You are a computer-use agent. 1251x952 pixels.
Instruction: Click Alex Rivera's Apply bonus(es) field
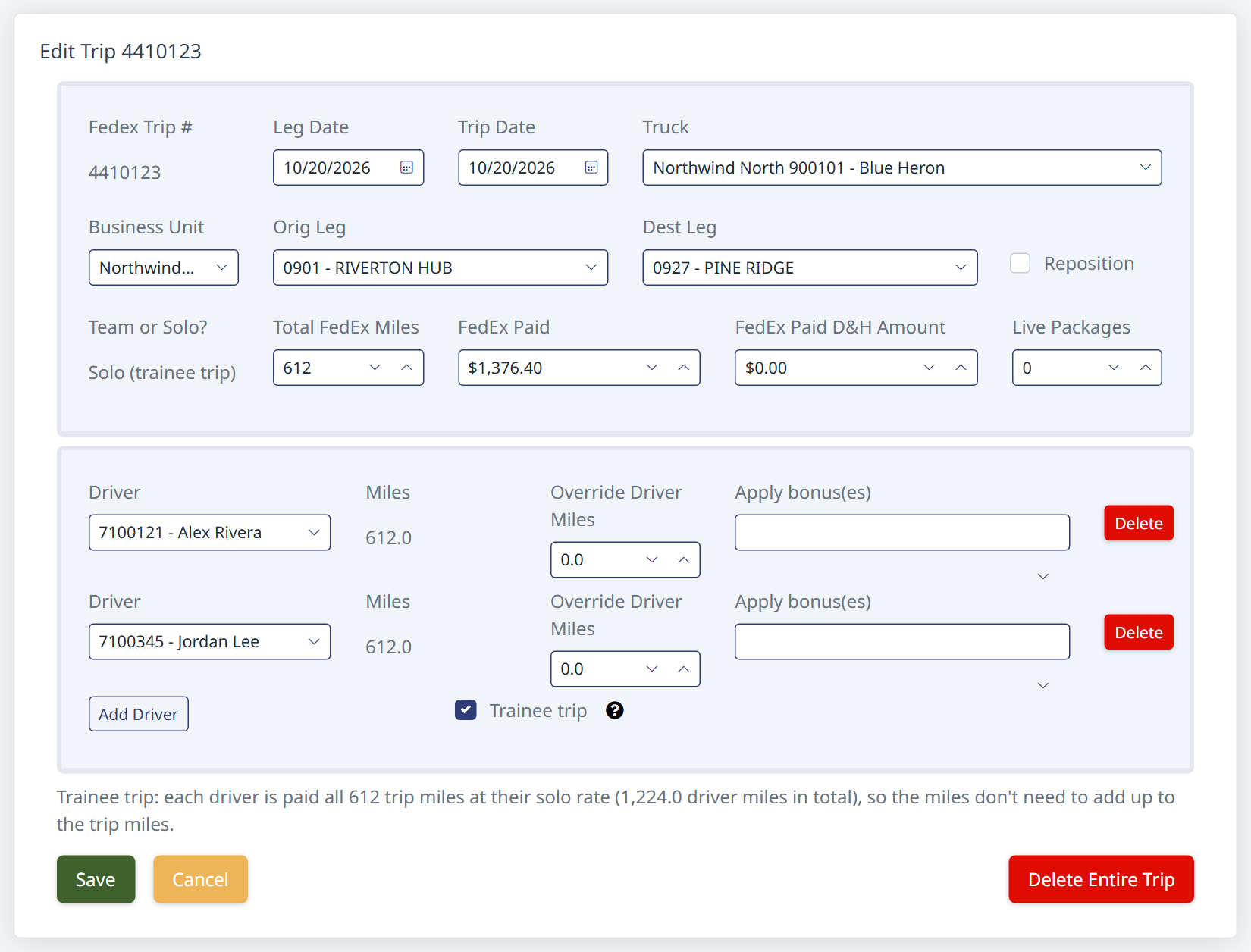[902, 533]
